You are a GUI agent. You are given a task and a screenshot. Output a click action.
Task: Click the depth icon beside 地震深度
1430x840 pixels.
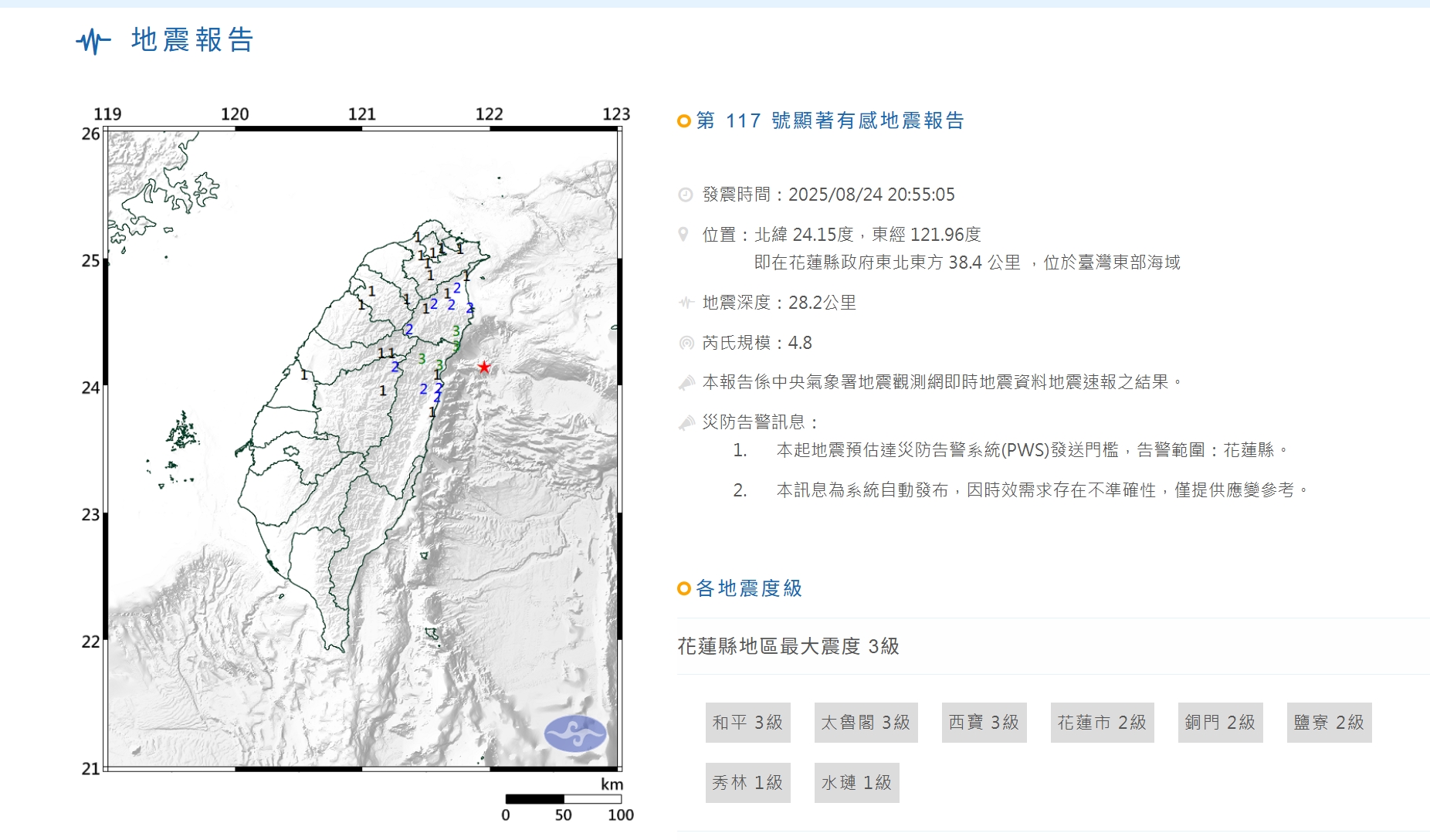point(686,303)
